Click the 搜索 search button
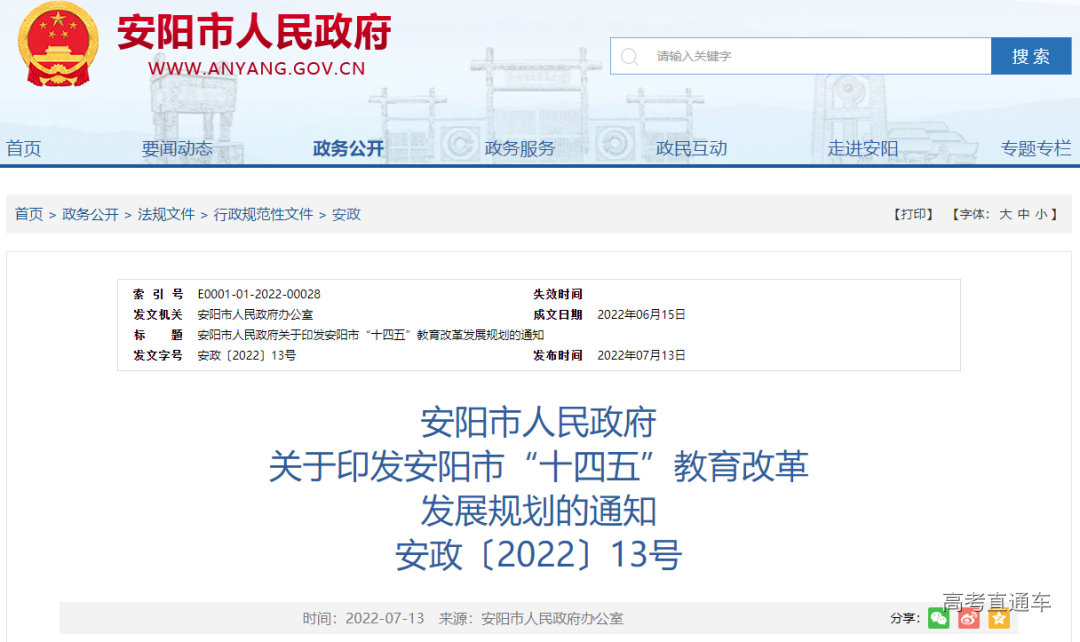 [1031, 56]
